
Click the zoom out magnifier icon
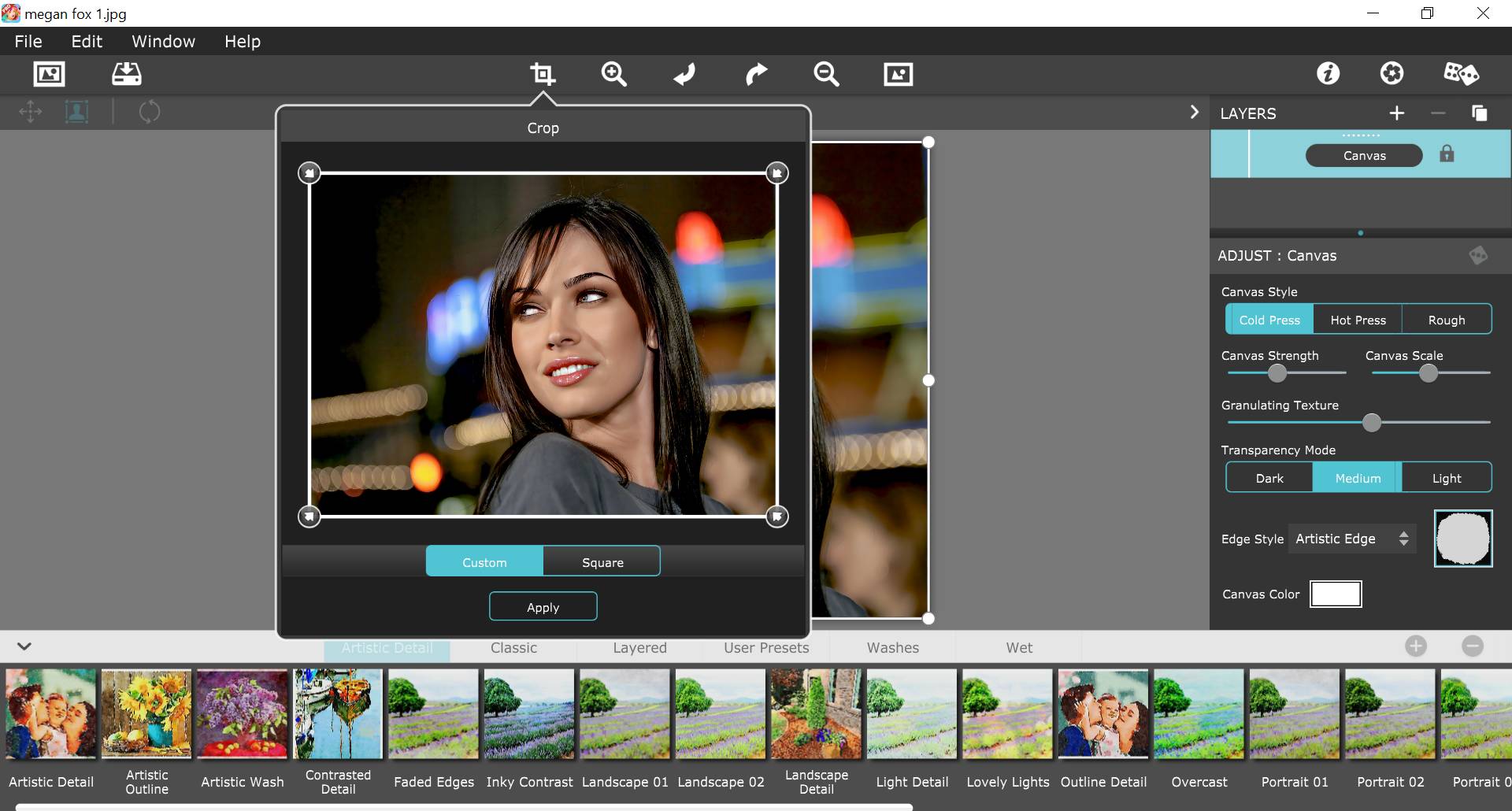coord(826,74)
